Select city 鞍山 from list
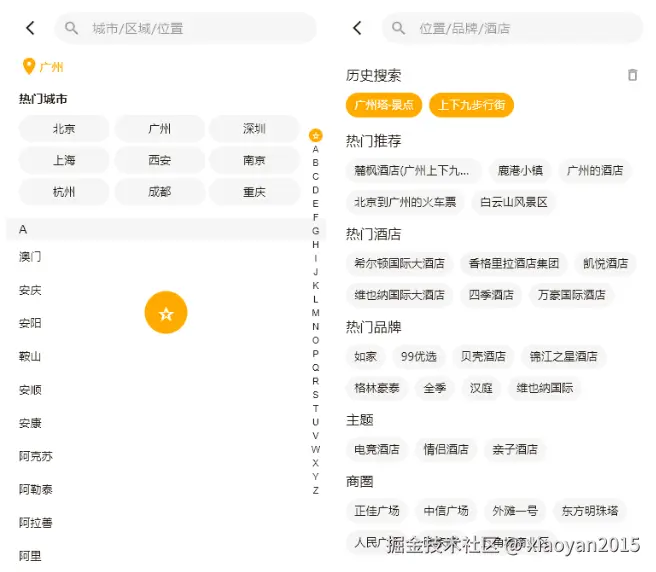 pyautogui.click(x=30, y=357)
